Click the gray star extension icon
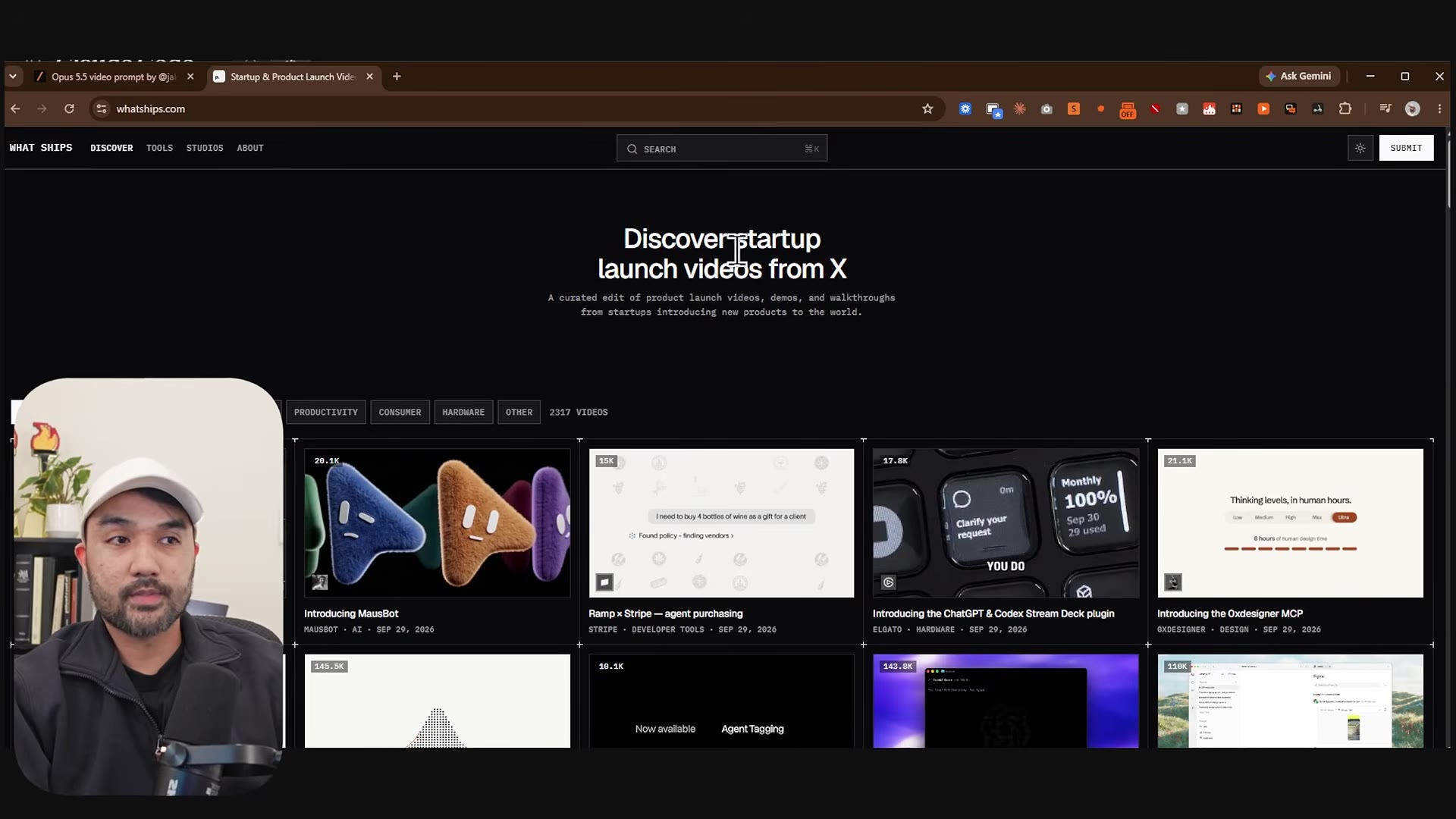Screen dimensions: 1456x819 [x=1182, y=109]
